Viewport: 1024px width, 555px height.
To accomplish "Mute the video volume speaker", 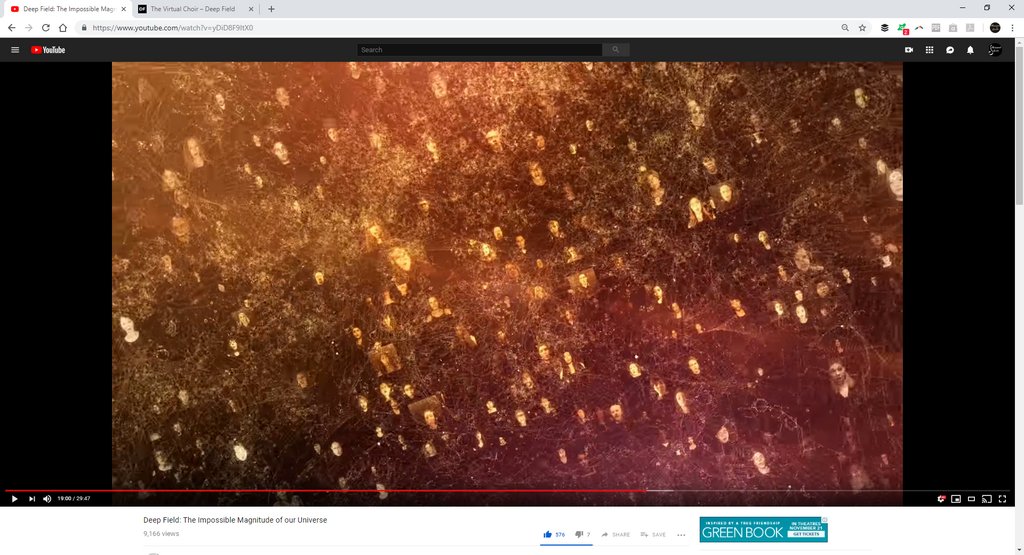I will pos(47,499).
